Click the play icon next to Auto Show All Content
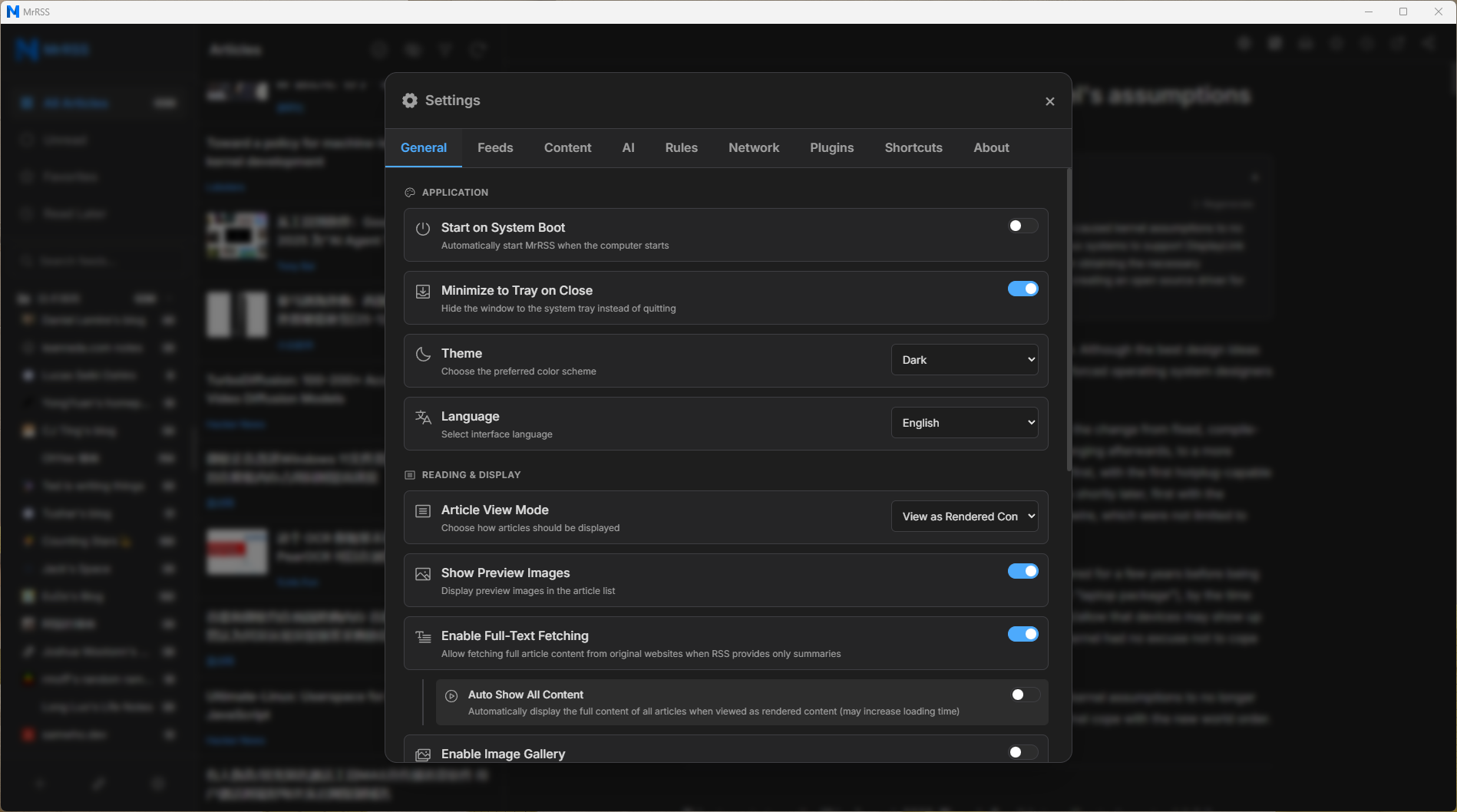 [x=451, y=695]
